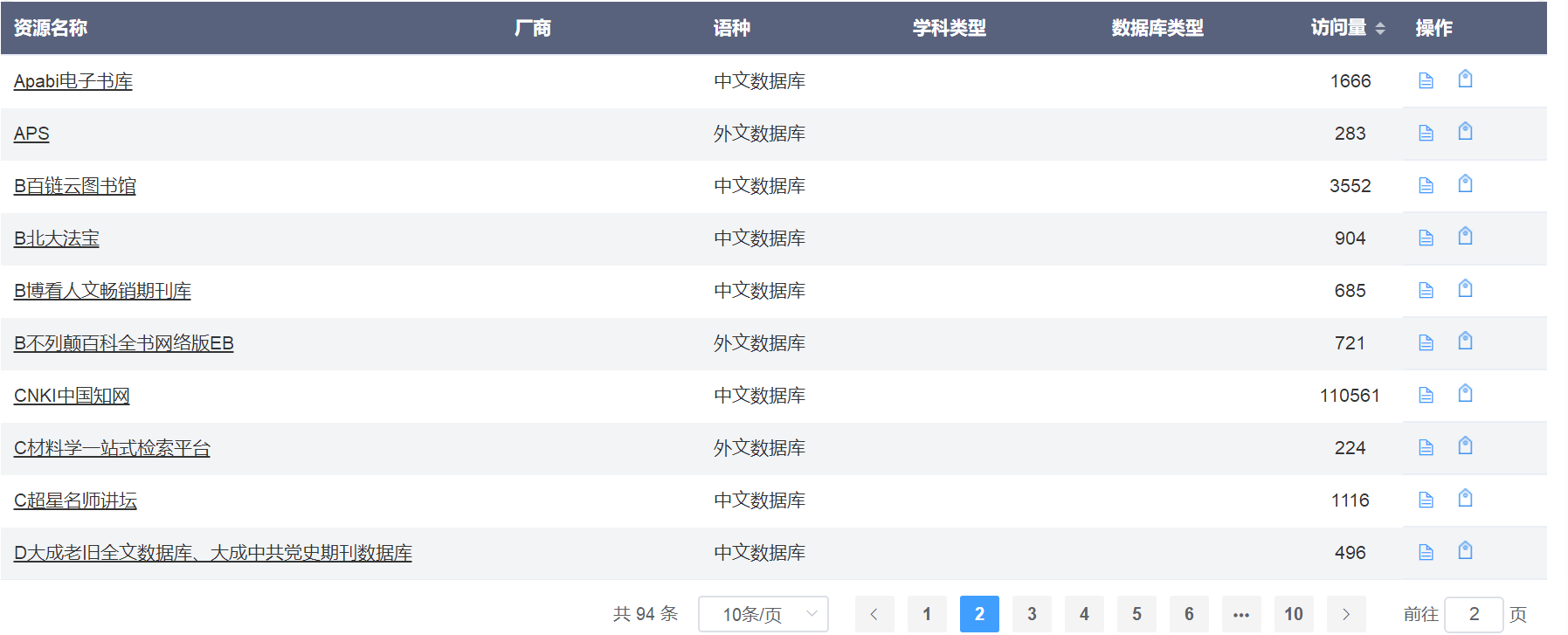Sort table by 访问量 column arrows
This screenshot has height=635, width=1568.
(1380, 29)
